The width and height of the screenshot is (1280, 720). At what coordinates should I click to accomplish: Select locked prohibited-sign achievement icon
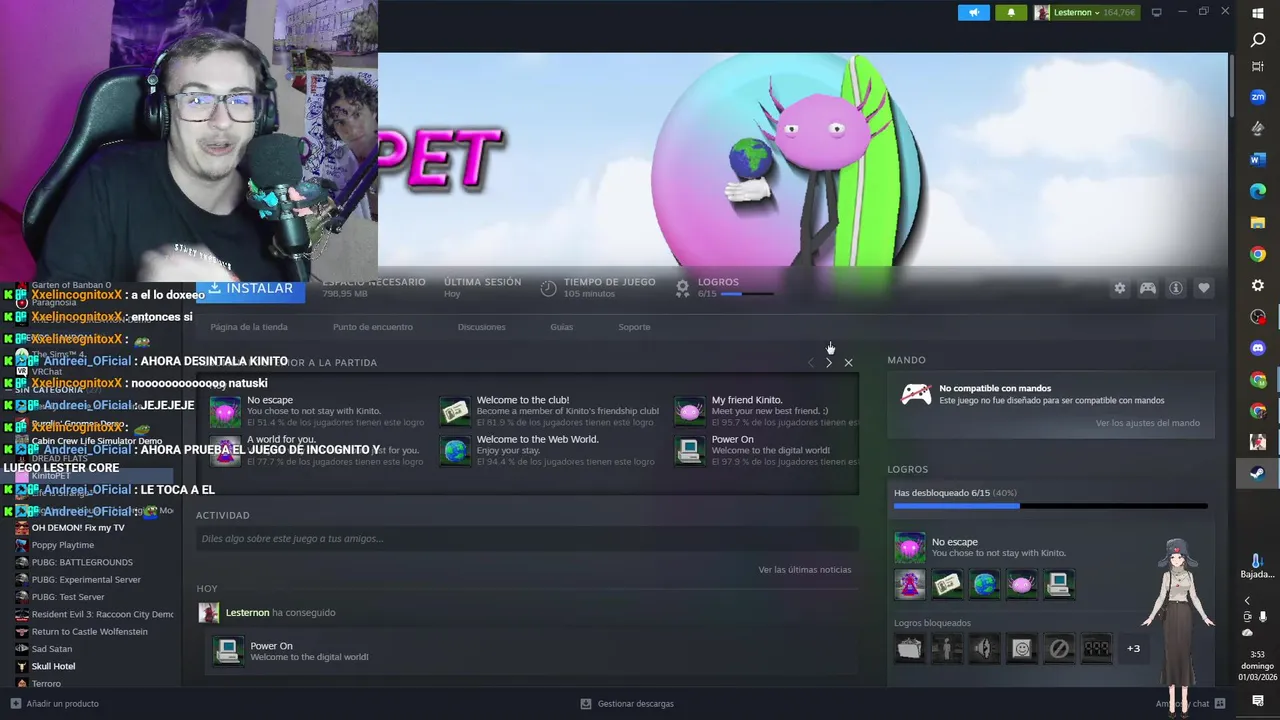click(x=1059, y=649)
